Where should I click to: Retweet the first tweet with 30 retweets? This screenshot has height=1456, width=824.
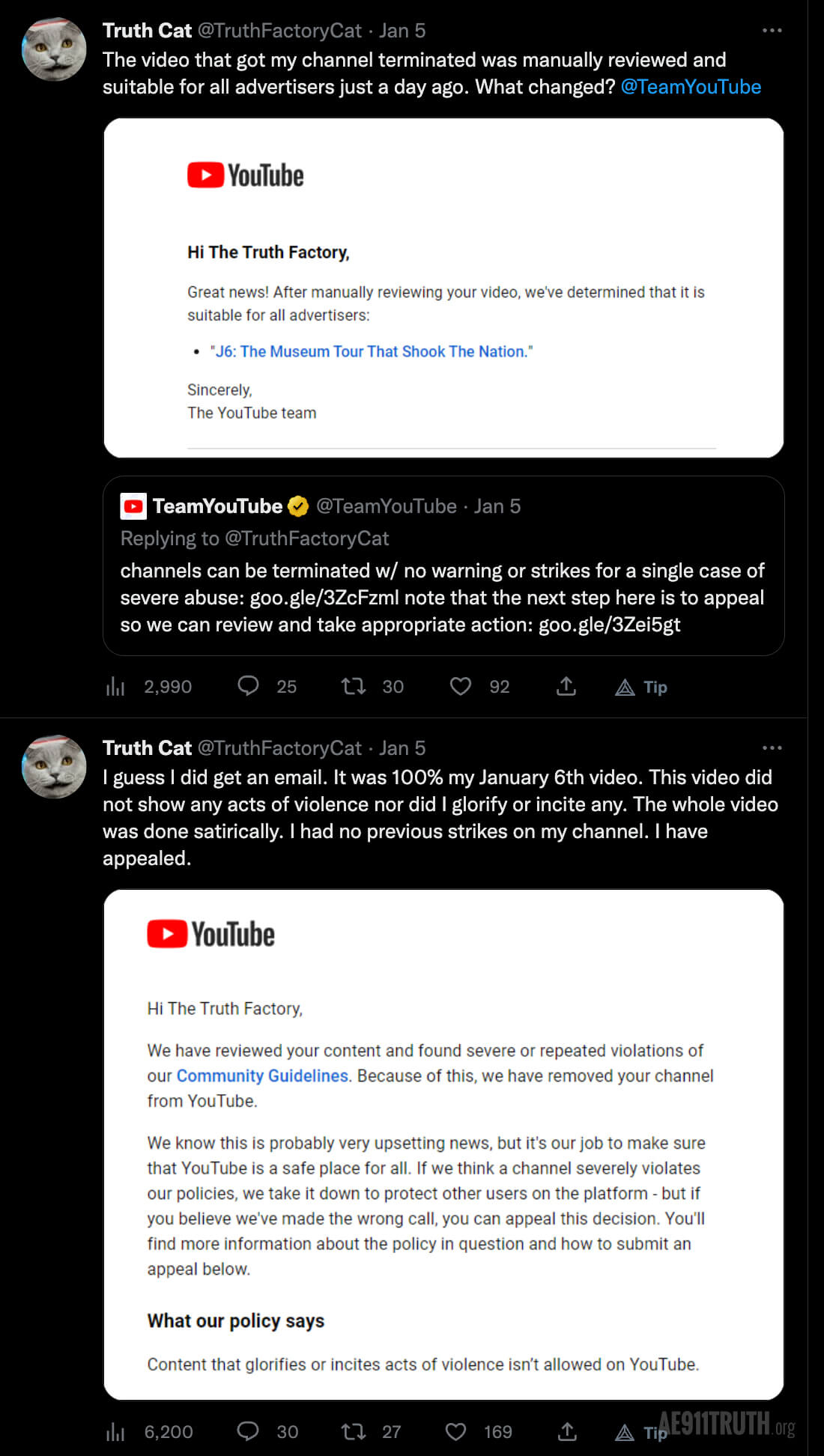(x=354, y=686)
